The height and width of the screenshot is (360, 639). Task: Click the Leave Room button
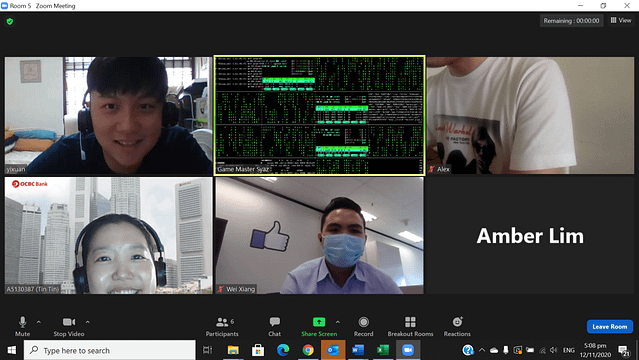610,327
